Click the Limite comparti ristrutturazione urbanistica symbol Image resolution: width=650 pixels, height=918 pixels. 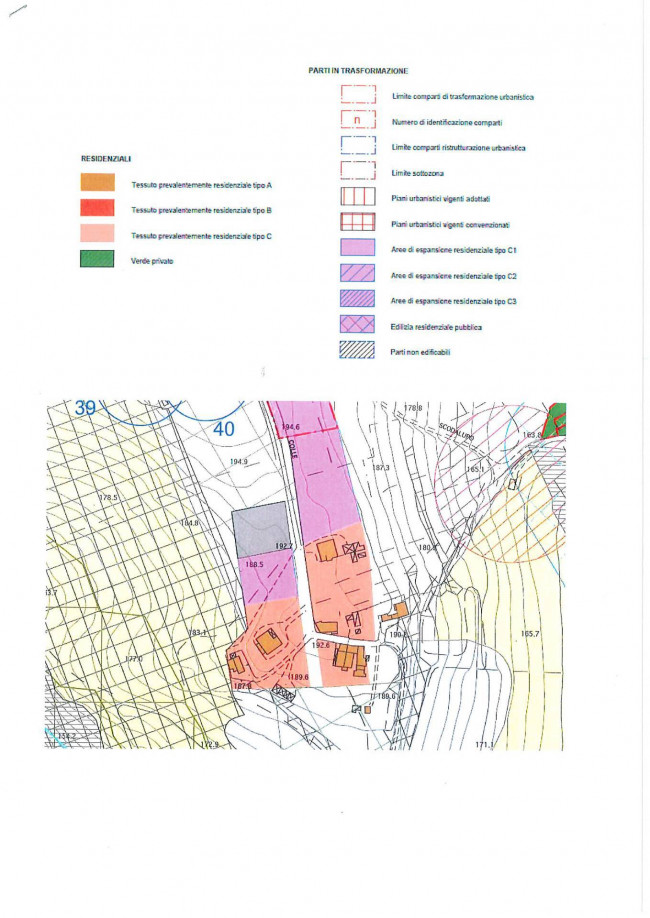357,146
